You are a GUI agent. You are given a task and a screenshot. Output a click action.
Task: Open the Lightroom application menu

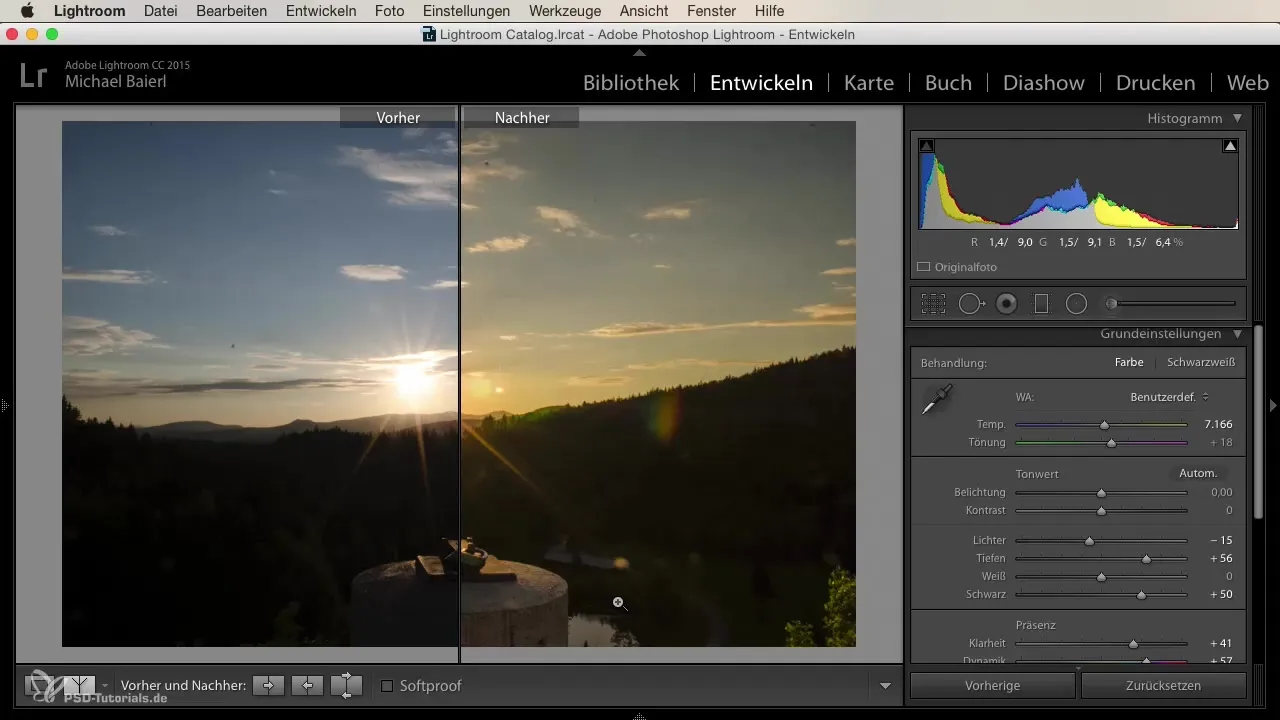pyautogui.click(x=89, y=11)
